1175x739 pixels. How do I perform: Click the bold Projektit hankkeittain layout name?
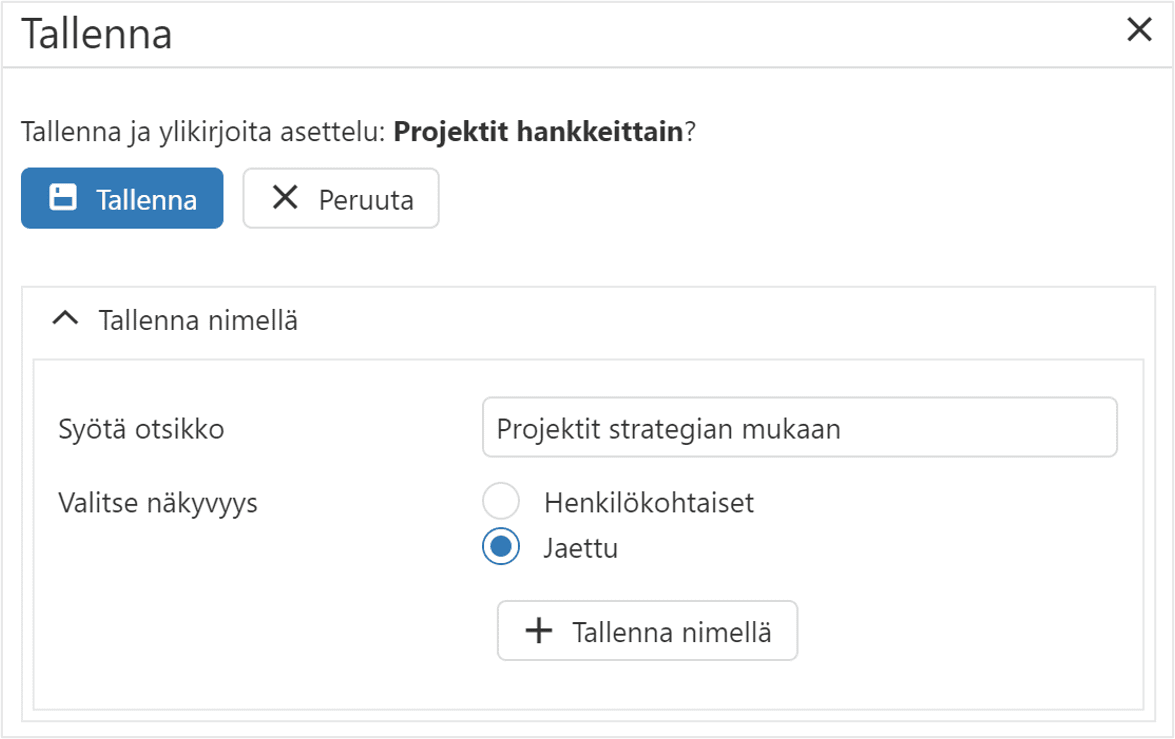[538, 132]
